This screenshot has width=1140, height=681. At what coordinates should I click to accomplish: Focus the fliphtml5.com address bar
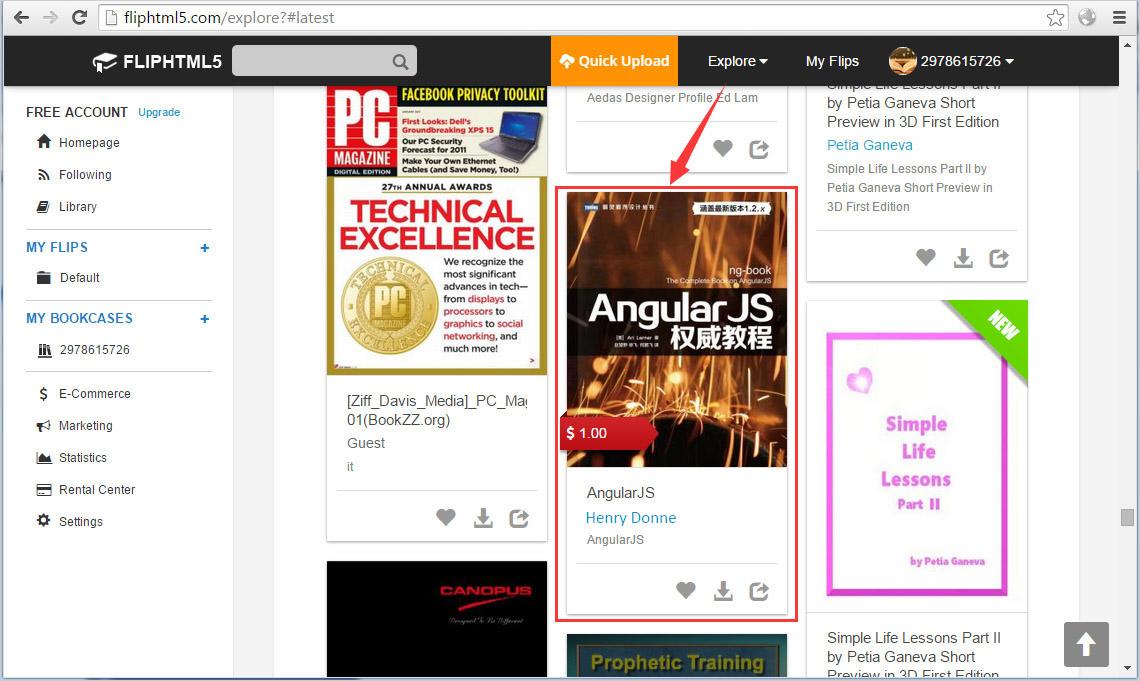pyautogui.click(x=582, y=17)
